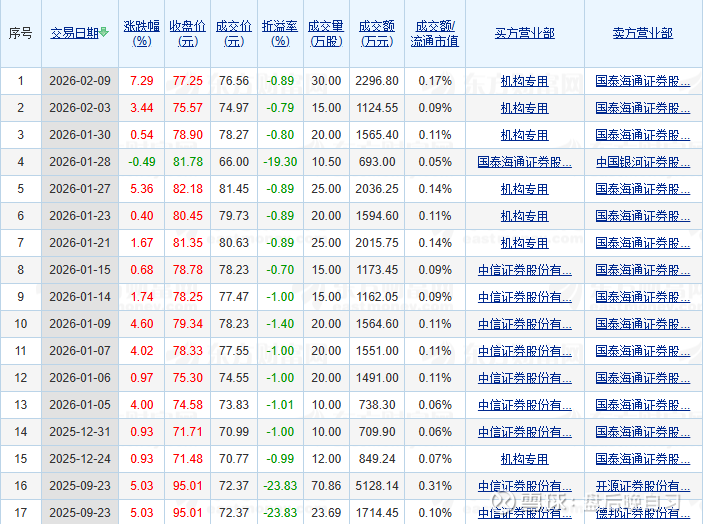Open 机构专用 buyer link for 2025-12-24

(525, 459)
